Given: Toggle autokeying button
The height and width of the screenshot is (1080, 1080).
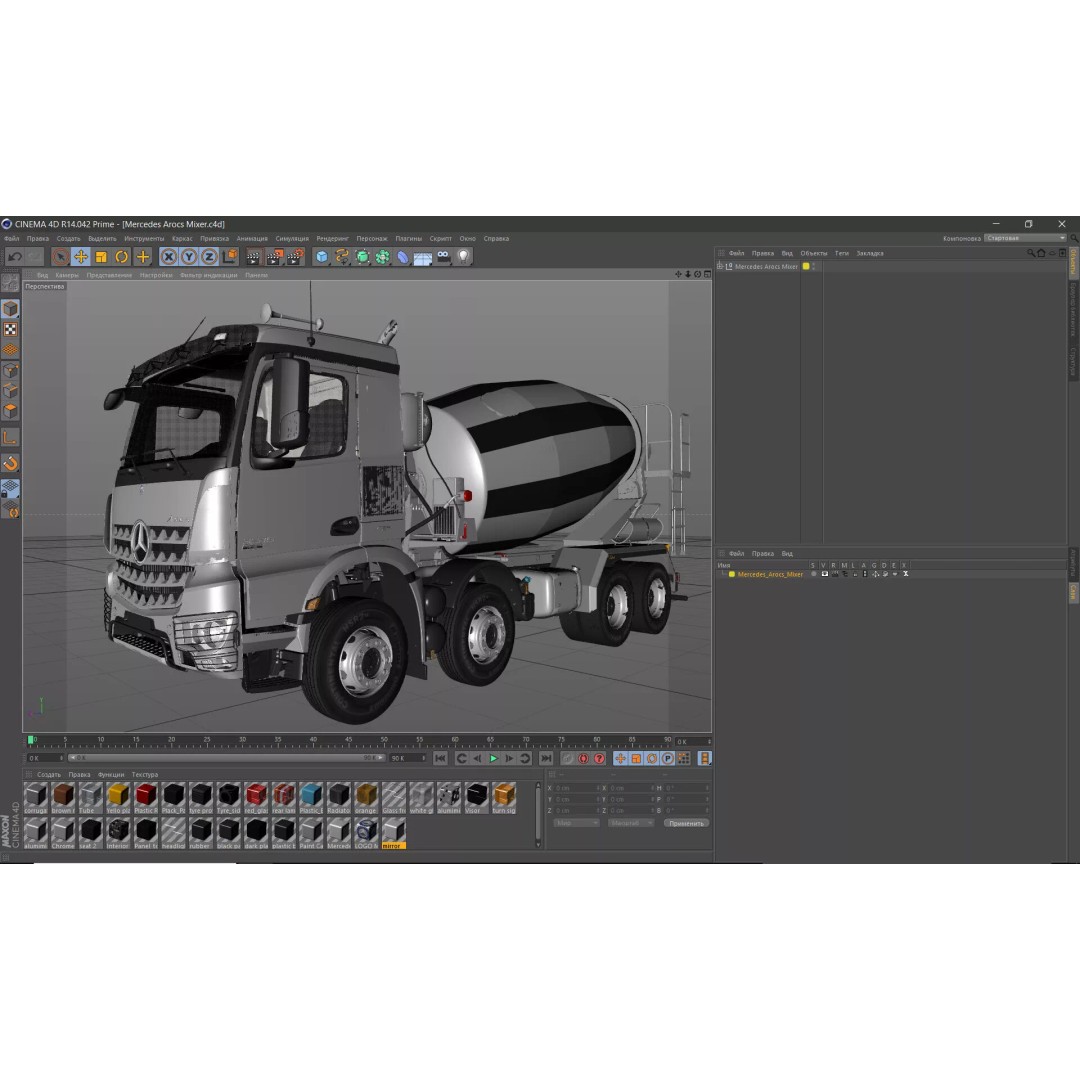Looking at the screenshot, I should click(x=583, y=758).
